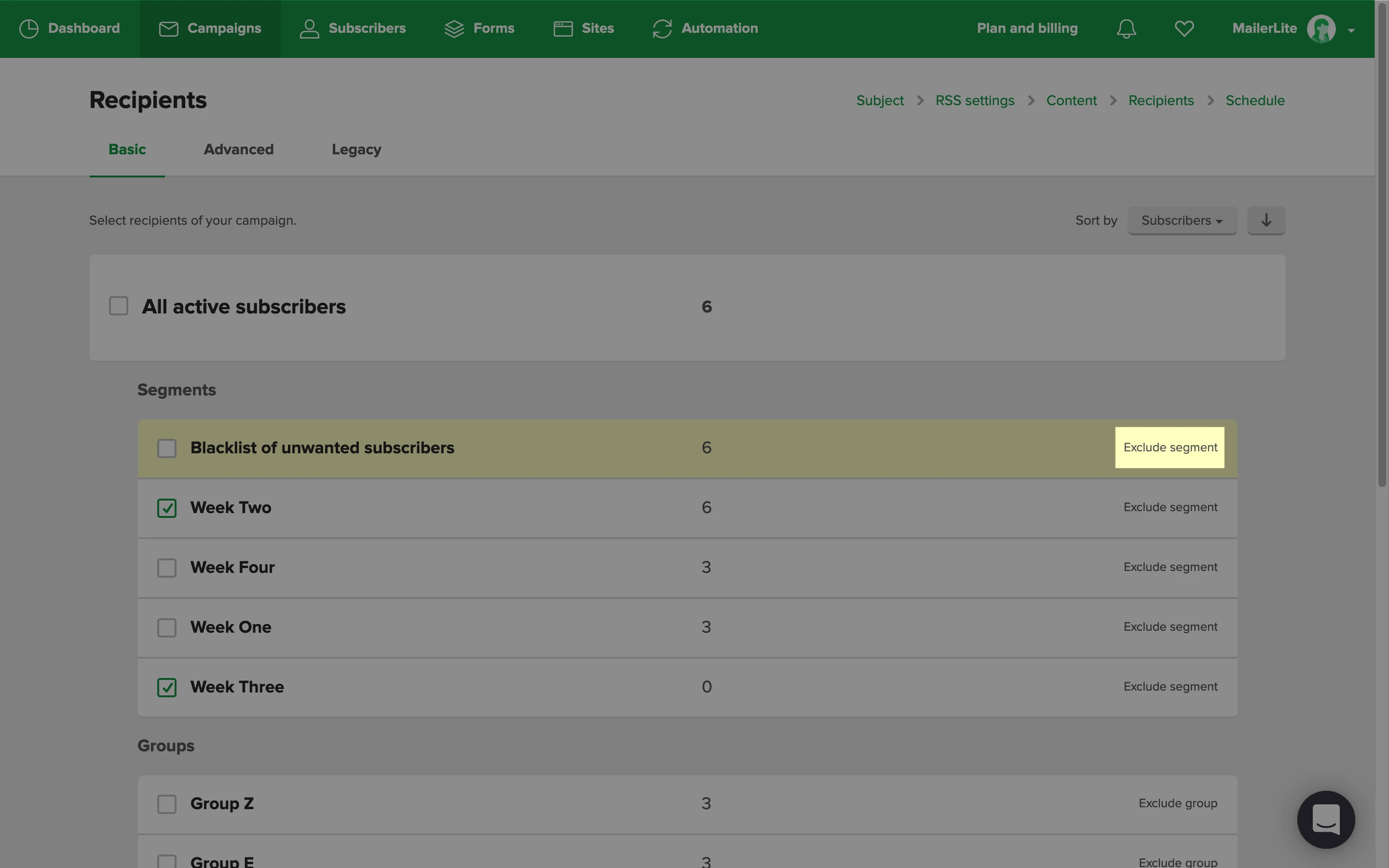Expand the account menu caret
This screenshot has height=868, width=1389.
click(1351, 30)
